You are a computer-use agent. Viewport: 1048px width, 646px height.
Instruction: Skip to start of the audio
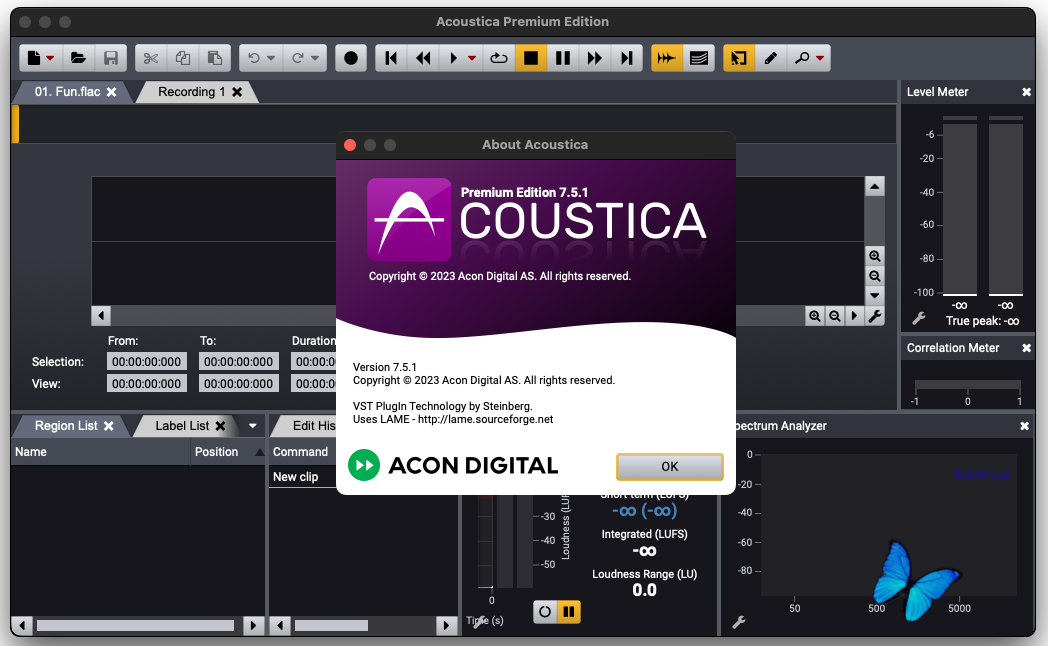click(392, 58)
